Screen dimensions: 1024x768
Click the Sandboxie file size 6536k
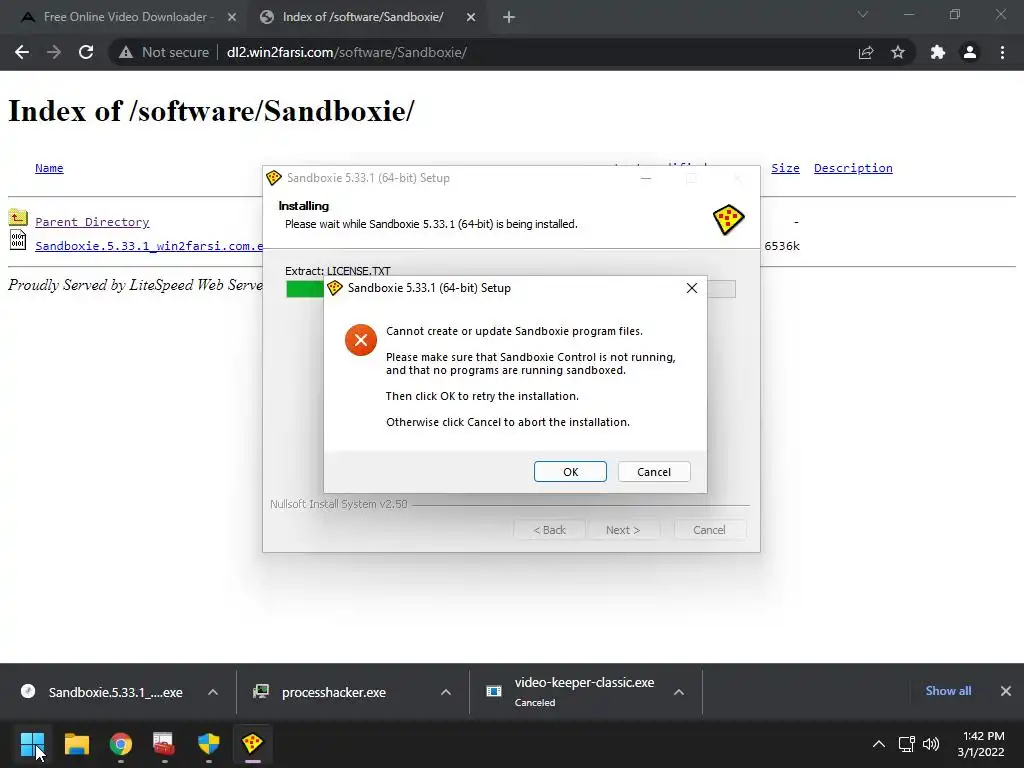click(x=782, y=246)
